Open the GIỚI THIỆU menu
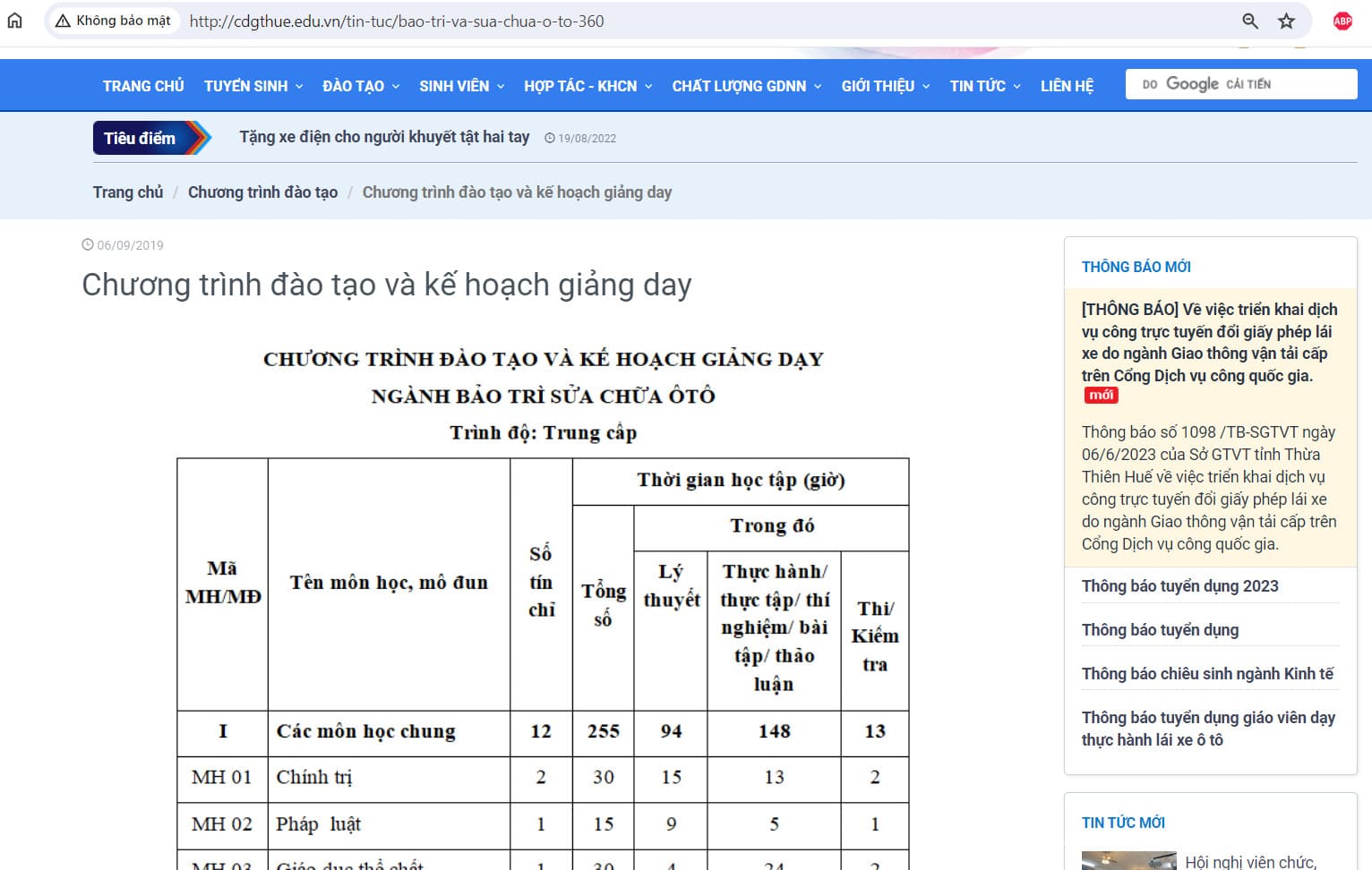Image resolution: width=1372 pixels, height=870 pixels. point(885,86)
